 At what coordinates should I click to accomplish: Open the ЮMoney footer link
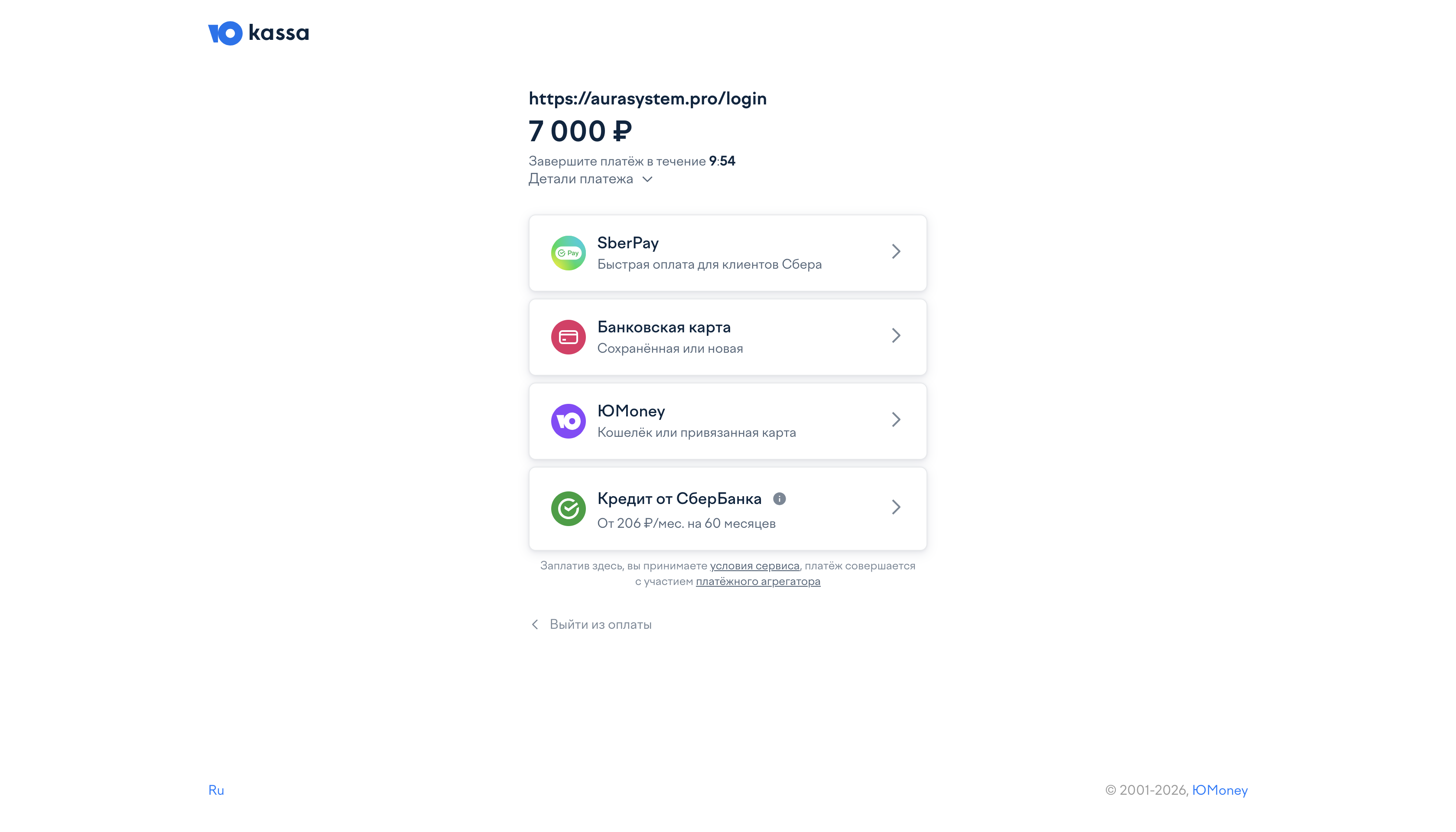click(1219, 790)
